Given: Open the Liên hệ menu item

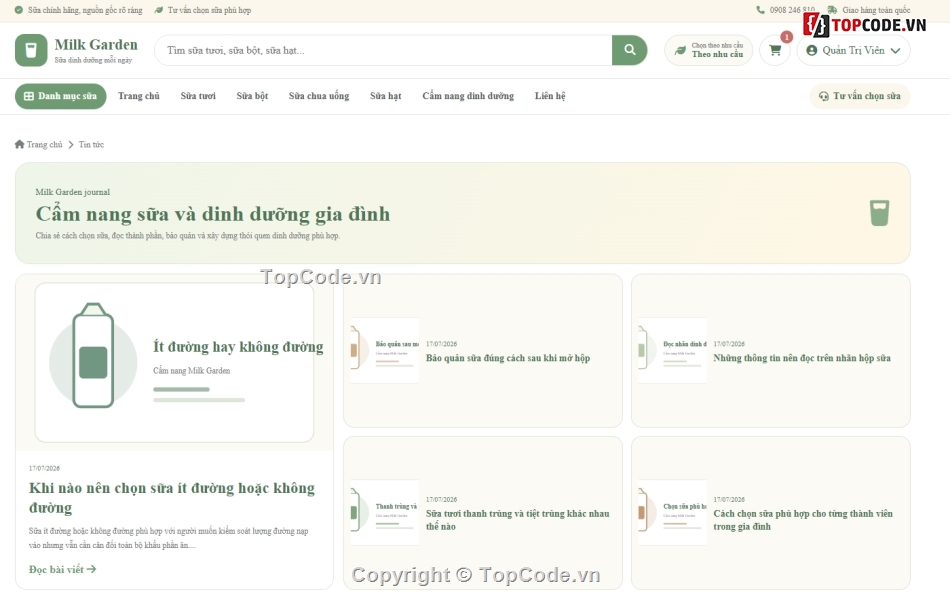Looking at the screenshot, I should click(550, 96).
